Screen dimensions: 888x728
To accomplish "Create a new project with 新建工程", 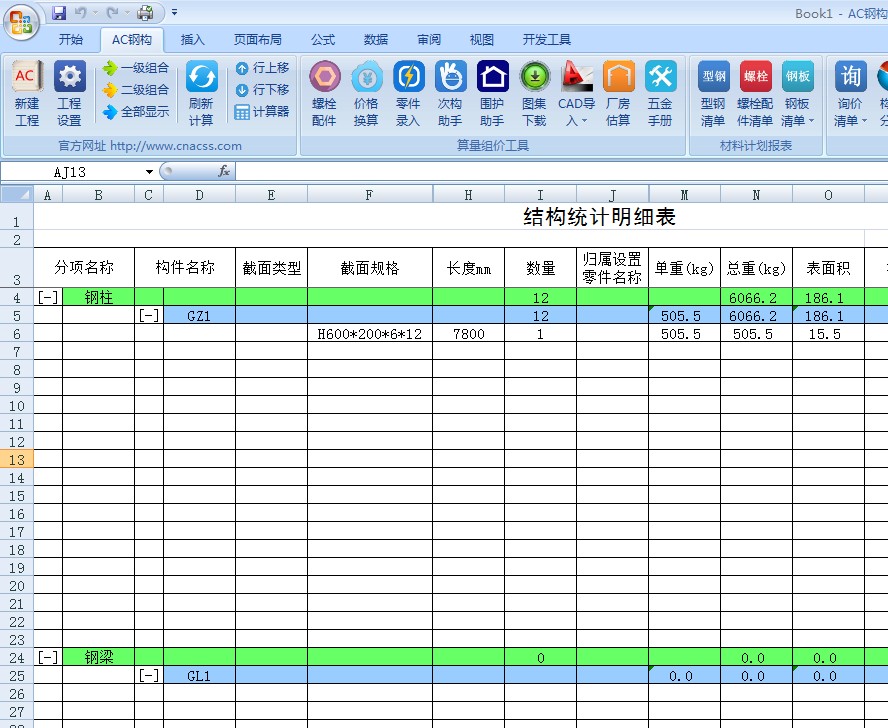I will (27, 94).
